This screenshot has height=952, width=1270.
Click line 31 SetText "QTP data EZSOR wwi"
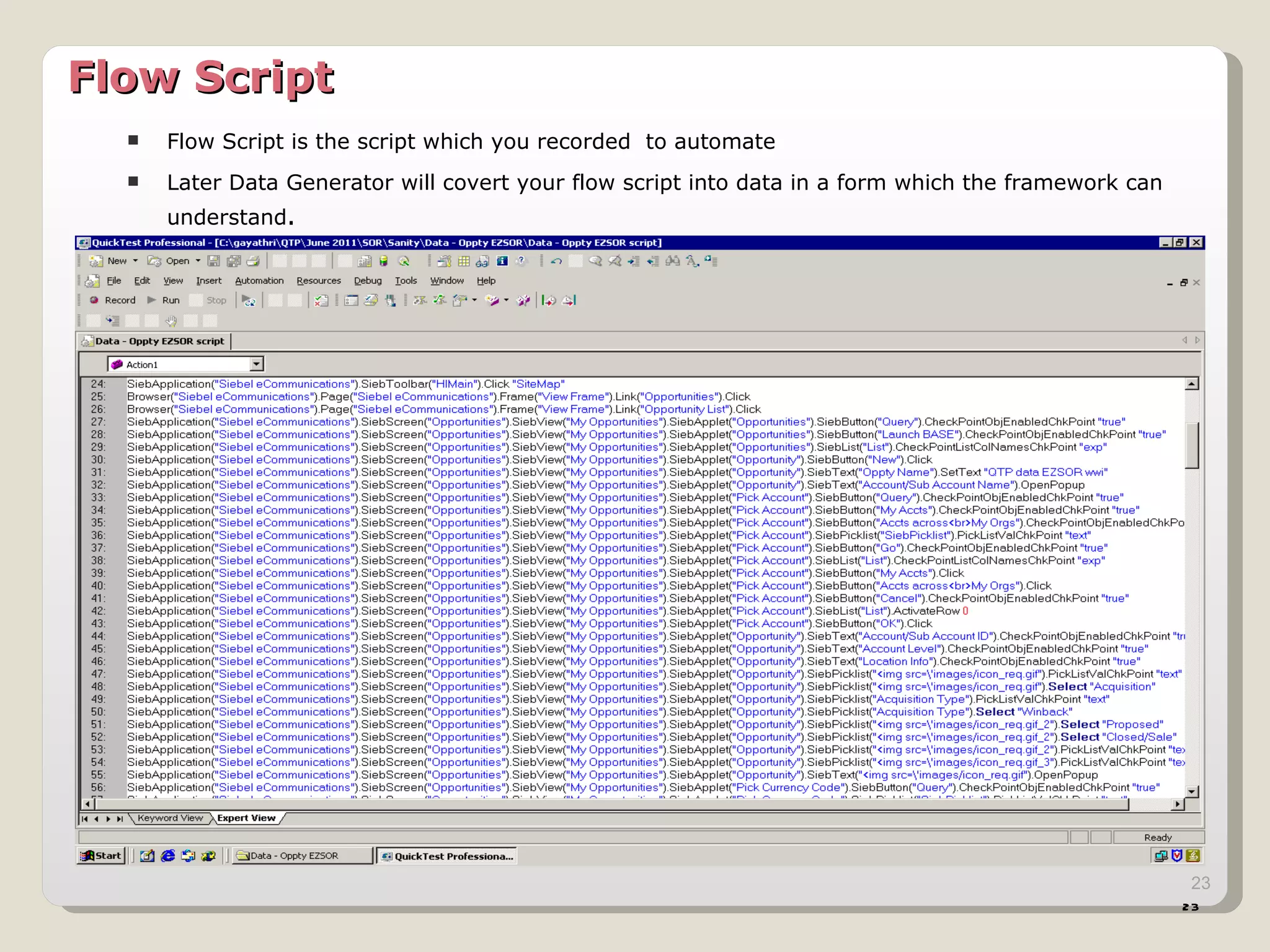(617, 472)
